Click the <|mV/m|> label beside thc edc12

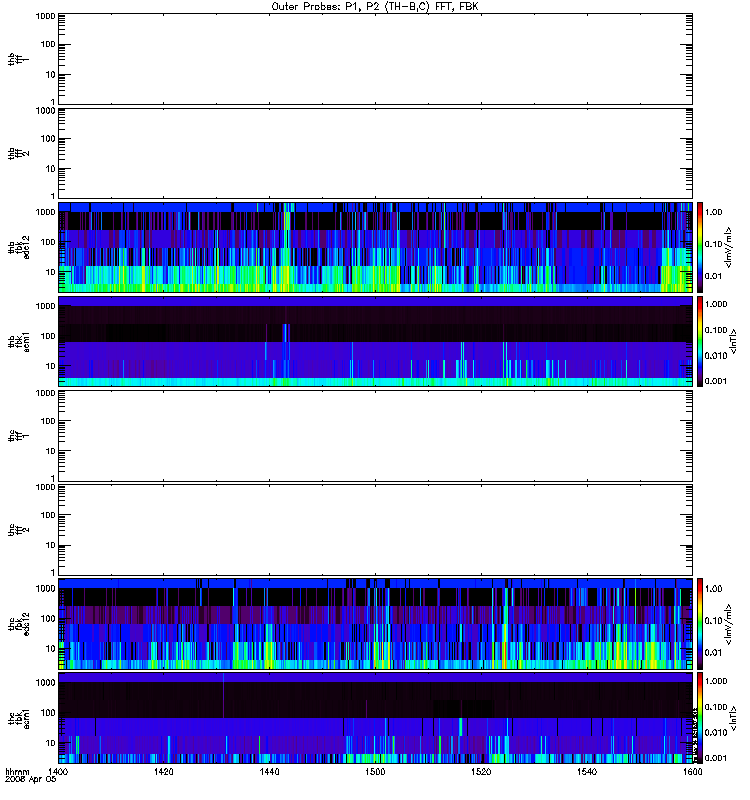tap(729, 624)
